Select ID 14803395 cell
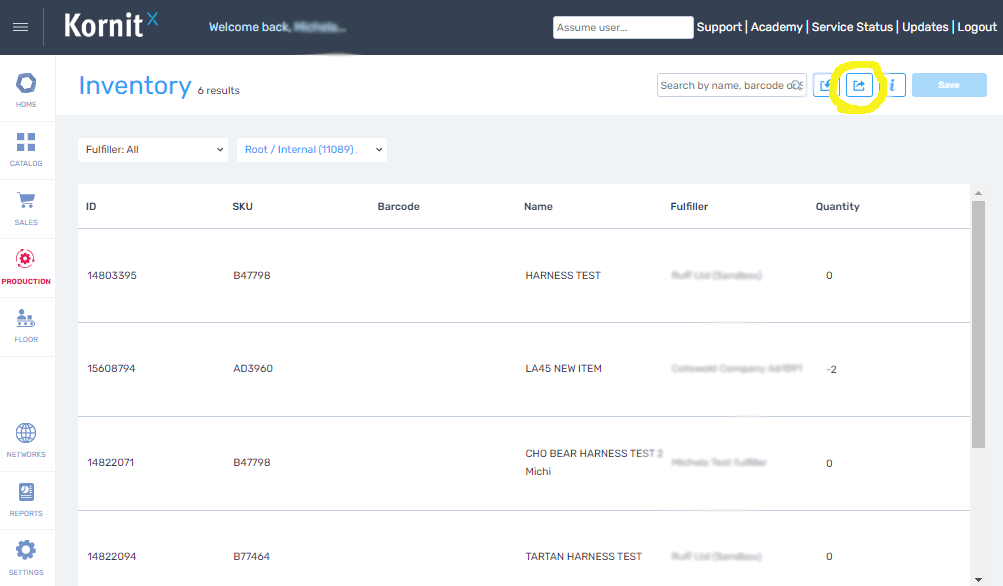Image resolution: width=1003 pixels, height=586 pixels. point(112,276)
